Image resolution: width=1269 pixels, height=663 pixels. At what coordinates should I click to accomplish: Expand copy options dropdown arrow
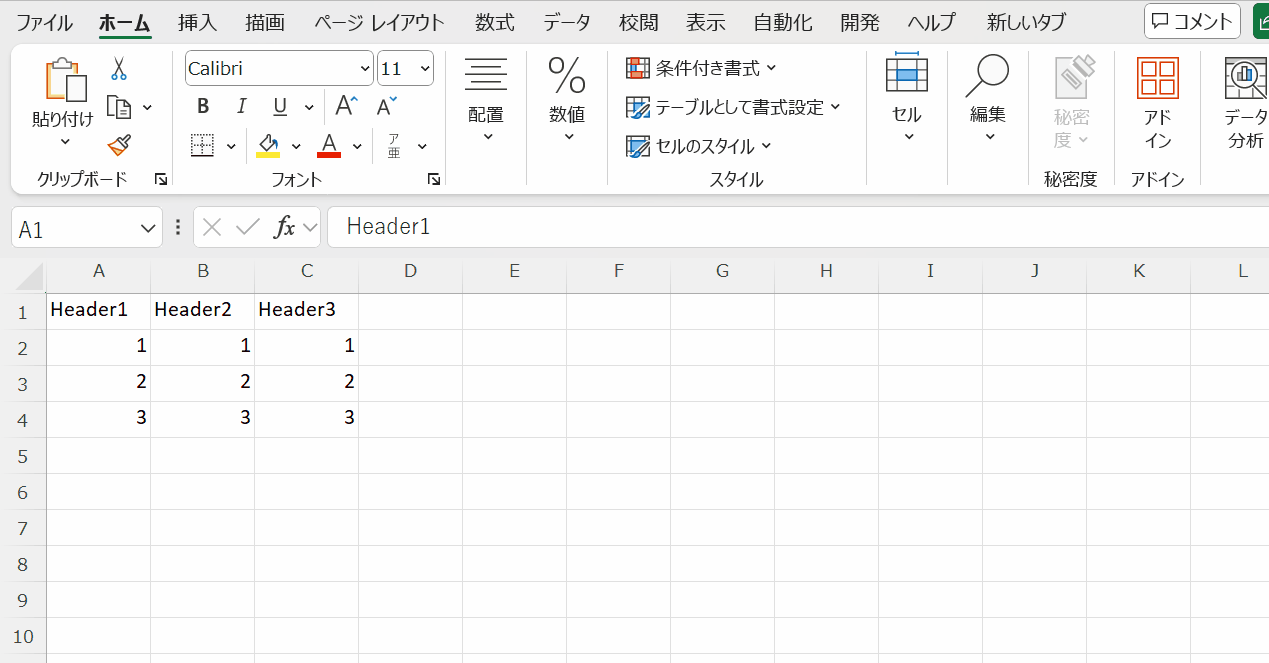(147, 107)
